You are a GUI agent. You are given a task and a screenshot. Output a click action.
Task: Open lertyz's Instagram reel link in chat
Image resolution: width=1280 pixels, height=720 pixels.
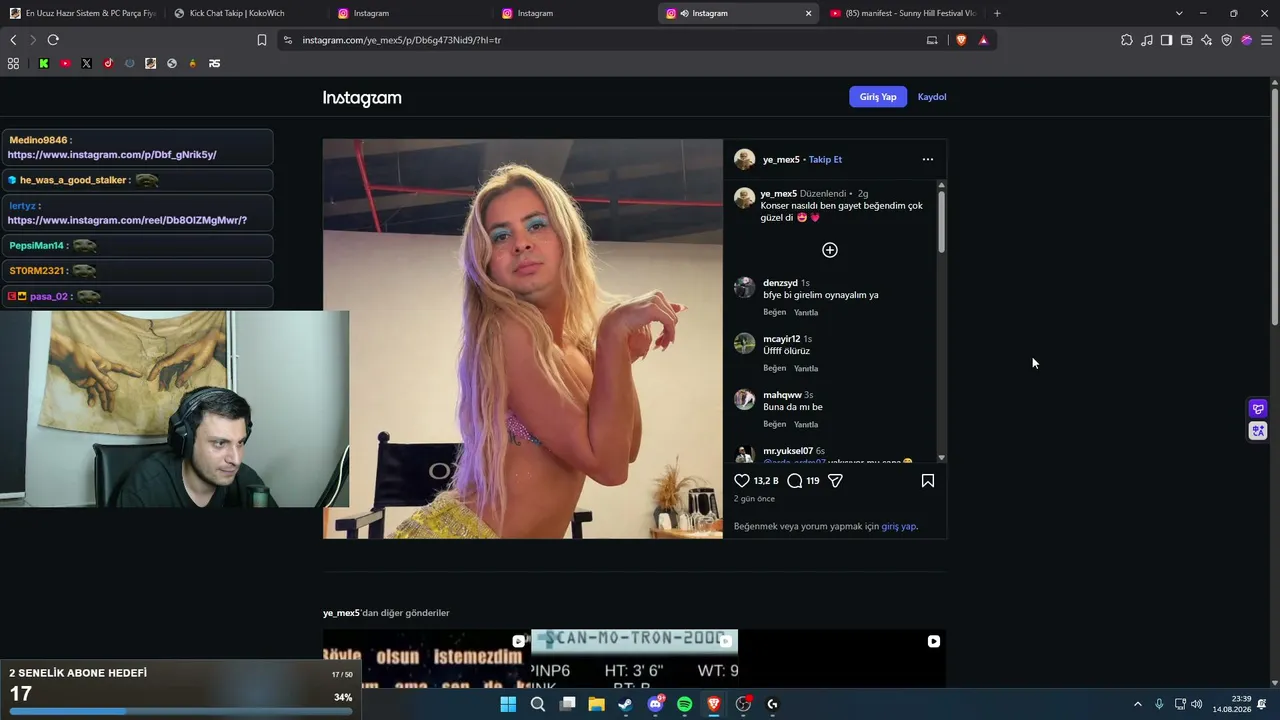coord(127,220)
